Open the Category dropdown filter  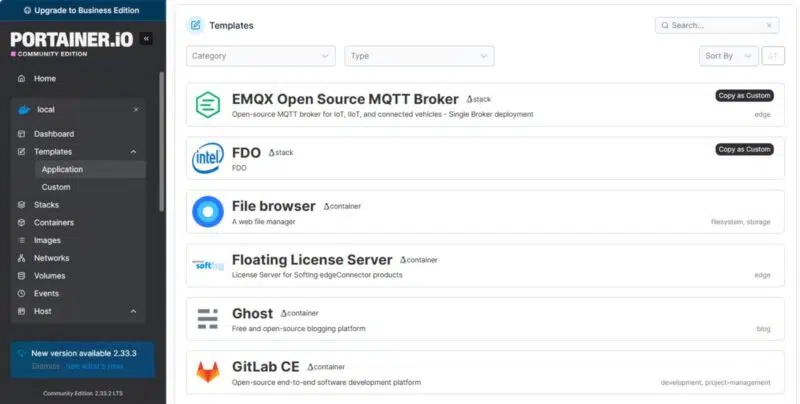click(260, 56)
